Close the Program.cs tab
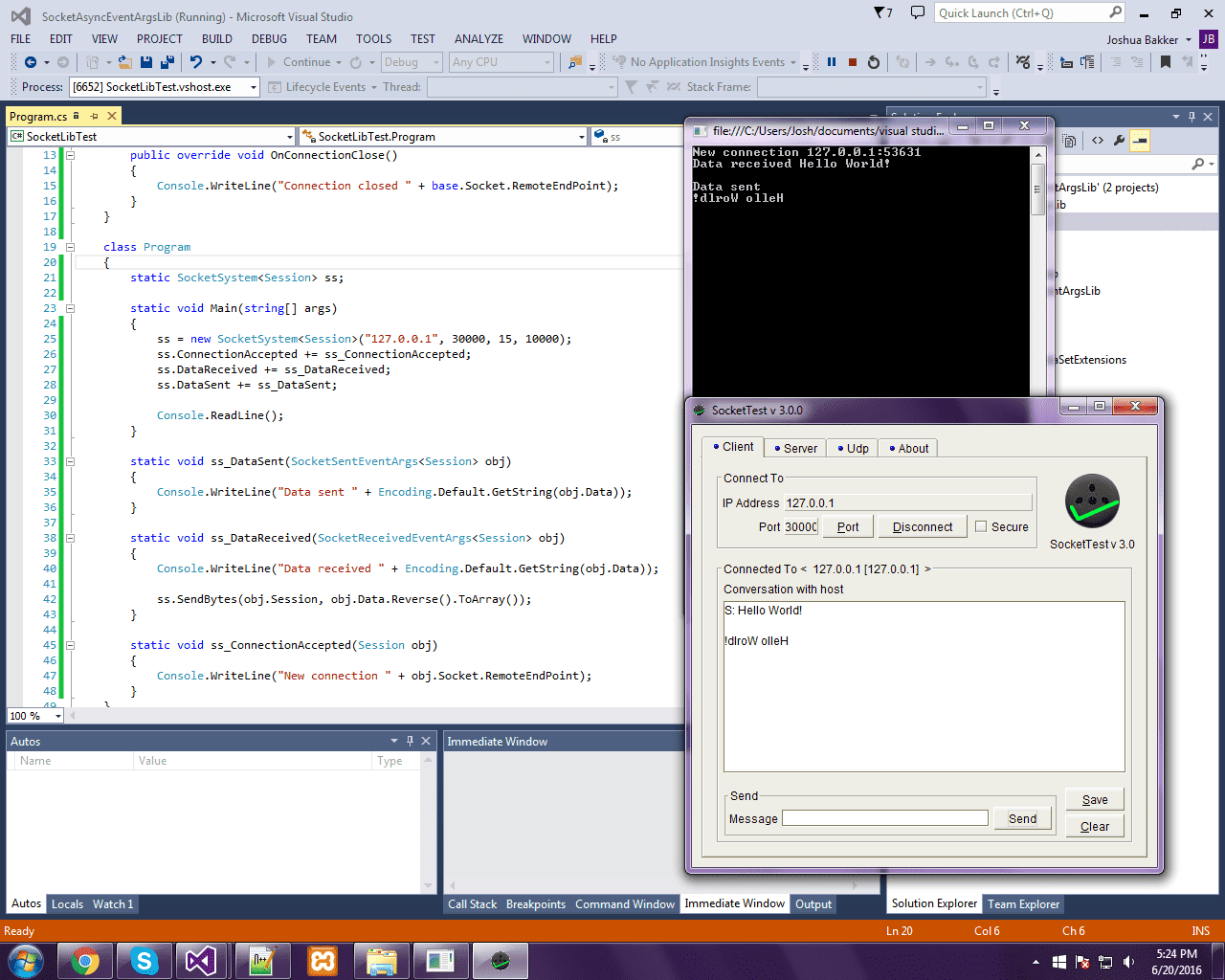The width and height of the screenshot is (1225, 980). 111,116
